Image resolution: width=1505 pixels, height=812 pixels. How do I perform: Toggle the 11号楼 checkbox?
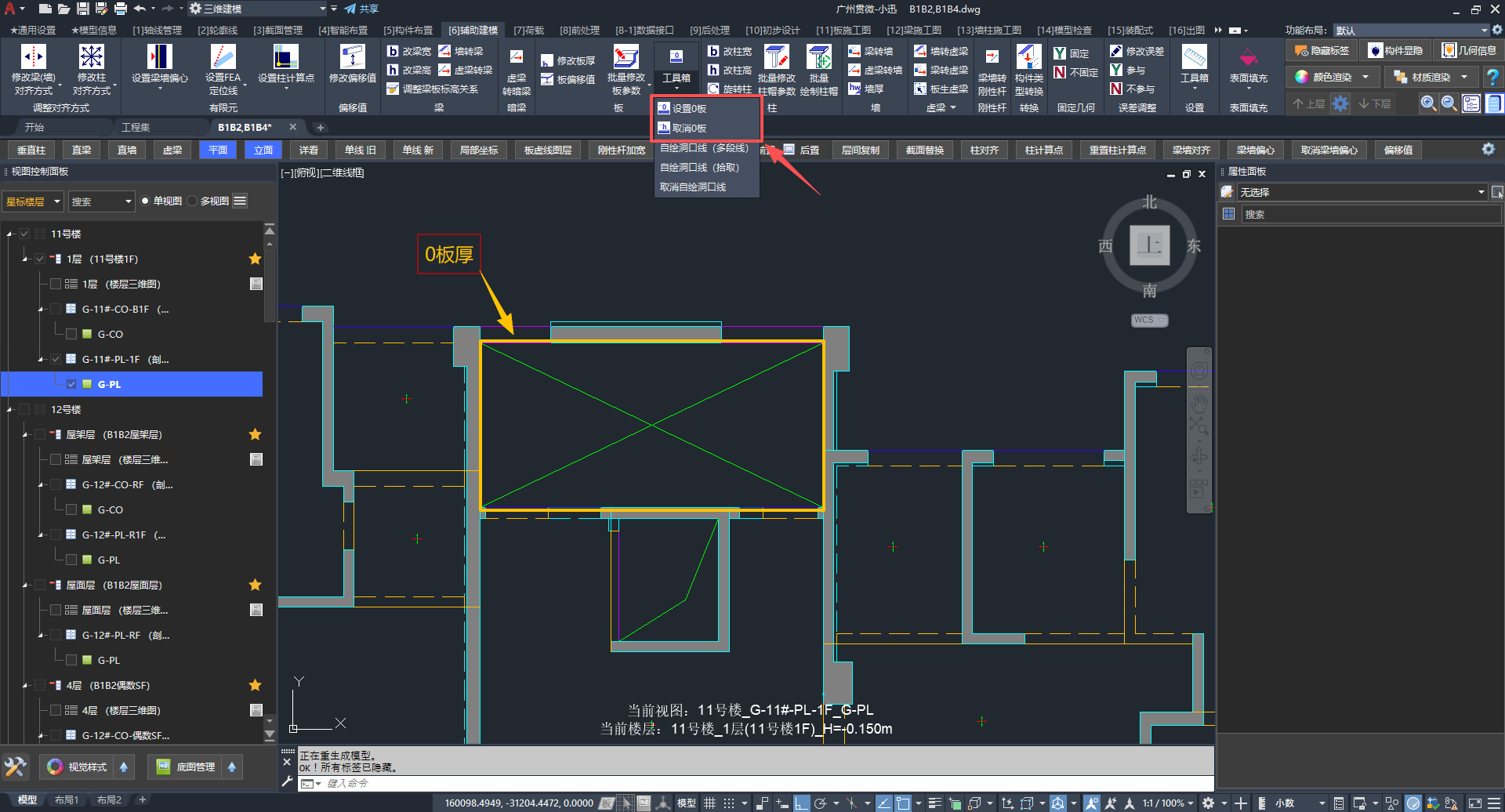[24, 234]
